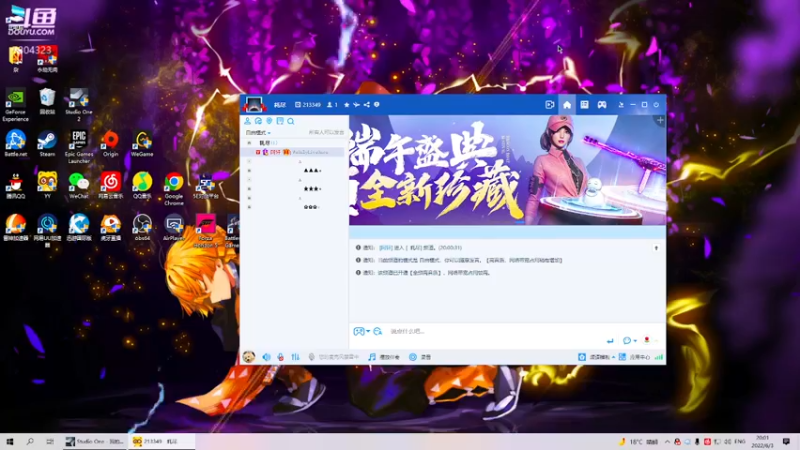Open the gamepad icon in YY header

click(x=602, y=105)
